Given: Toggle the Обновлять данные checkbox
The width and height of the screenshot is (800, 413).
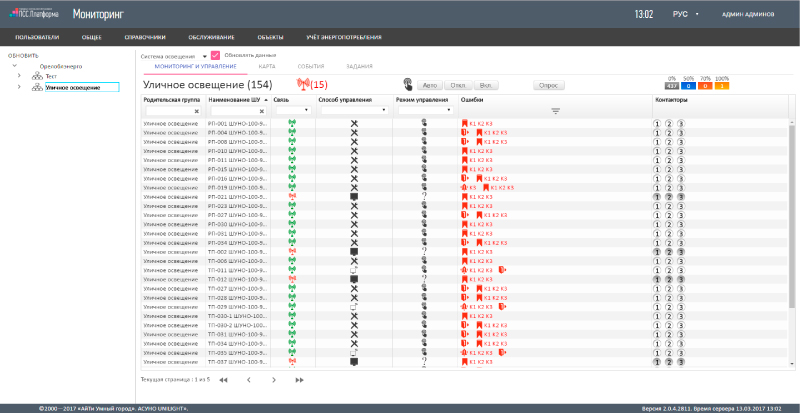Looking at the screenshot, I should 215,55.
